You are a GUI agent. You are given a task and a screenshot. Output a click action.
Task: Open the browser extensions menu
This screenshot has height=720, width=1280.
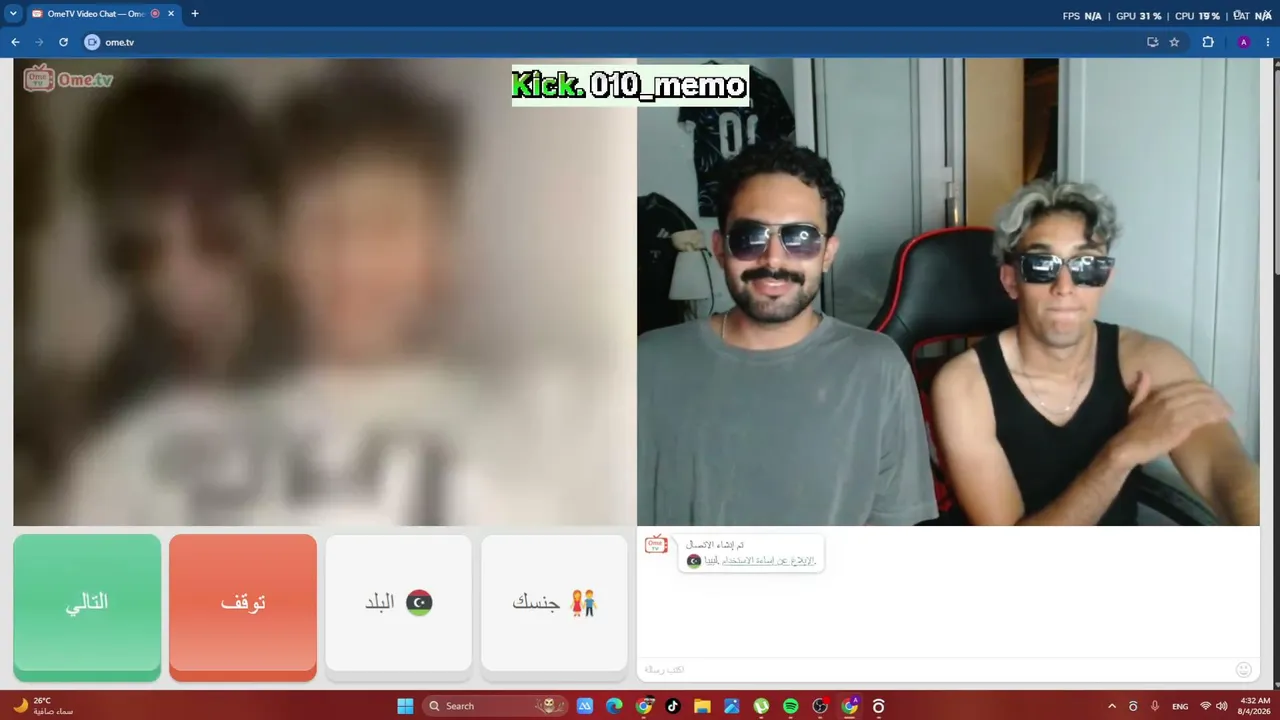point(1208,42)
